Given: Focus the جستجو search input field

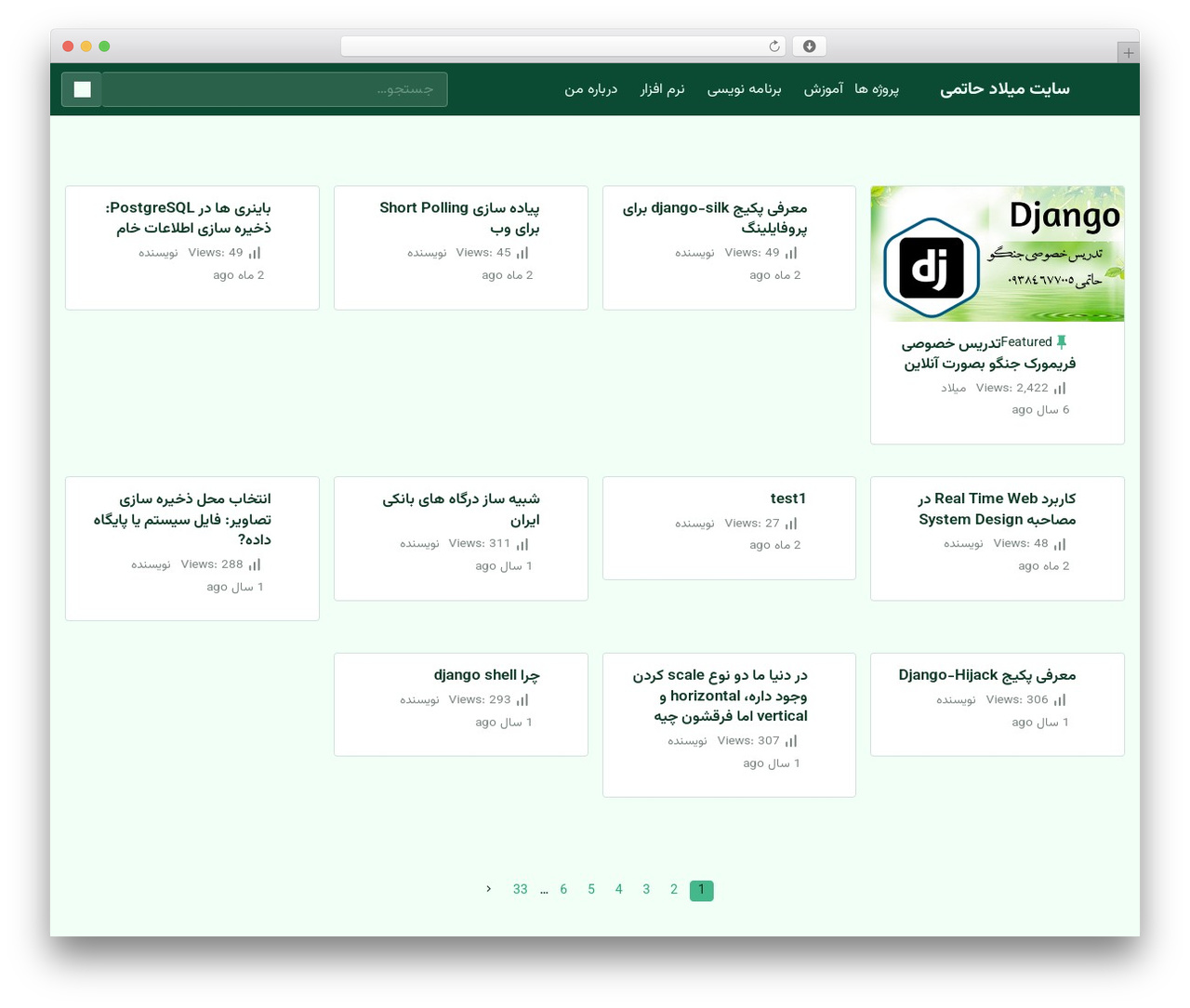Looking at the screenshot, I should [x=274, y=89].
